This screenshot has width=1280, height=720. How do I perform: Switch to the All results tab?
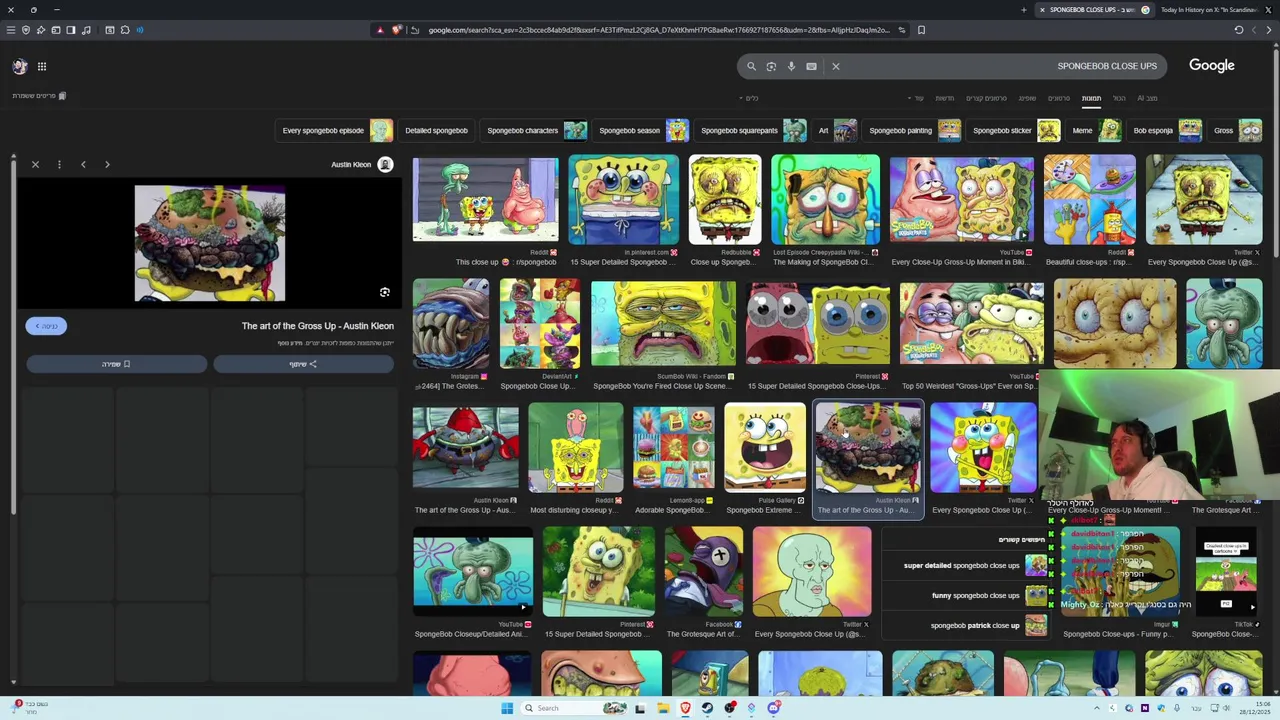(x=1119, y=98)
